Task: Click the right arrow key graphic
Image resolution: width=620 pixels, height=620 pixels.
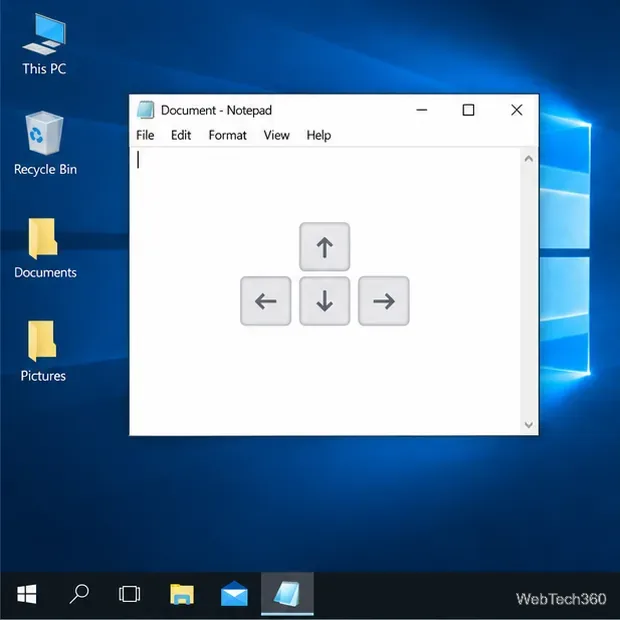Action: [x=384, y=301]
